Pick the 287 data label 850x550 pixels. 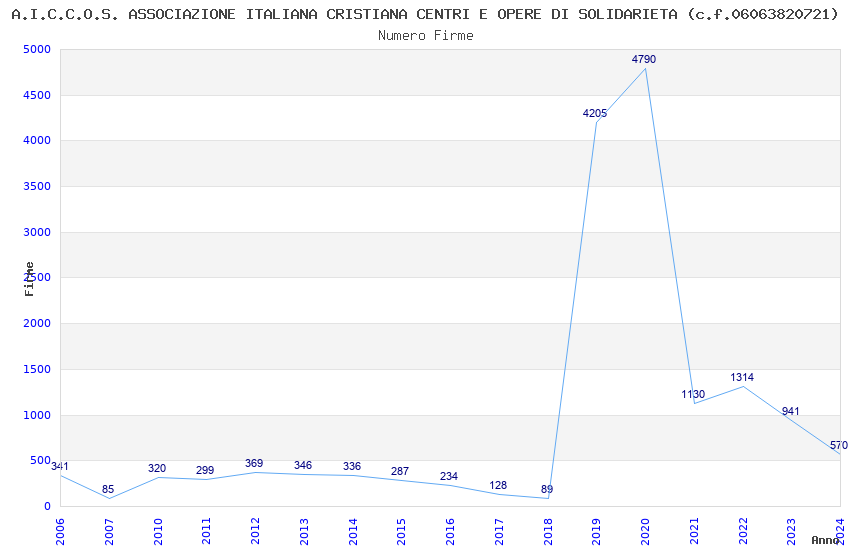tap(400, 471)
